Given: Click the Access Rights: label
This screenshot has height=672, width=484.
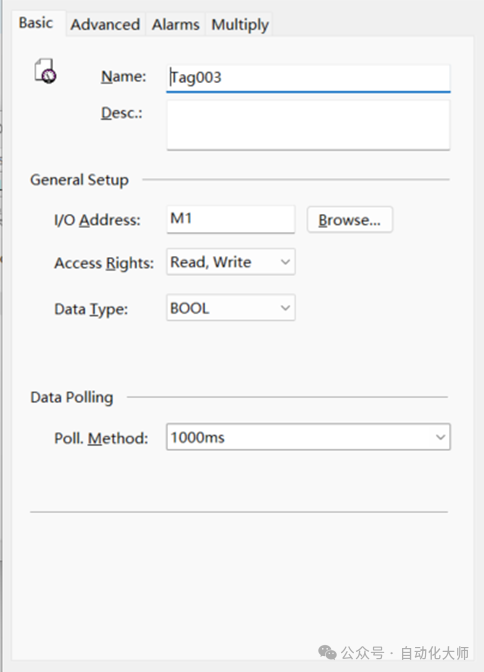Looking at the screenshot, I should pyautogui.click(x=104, y=263).
